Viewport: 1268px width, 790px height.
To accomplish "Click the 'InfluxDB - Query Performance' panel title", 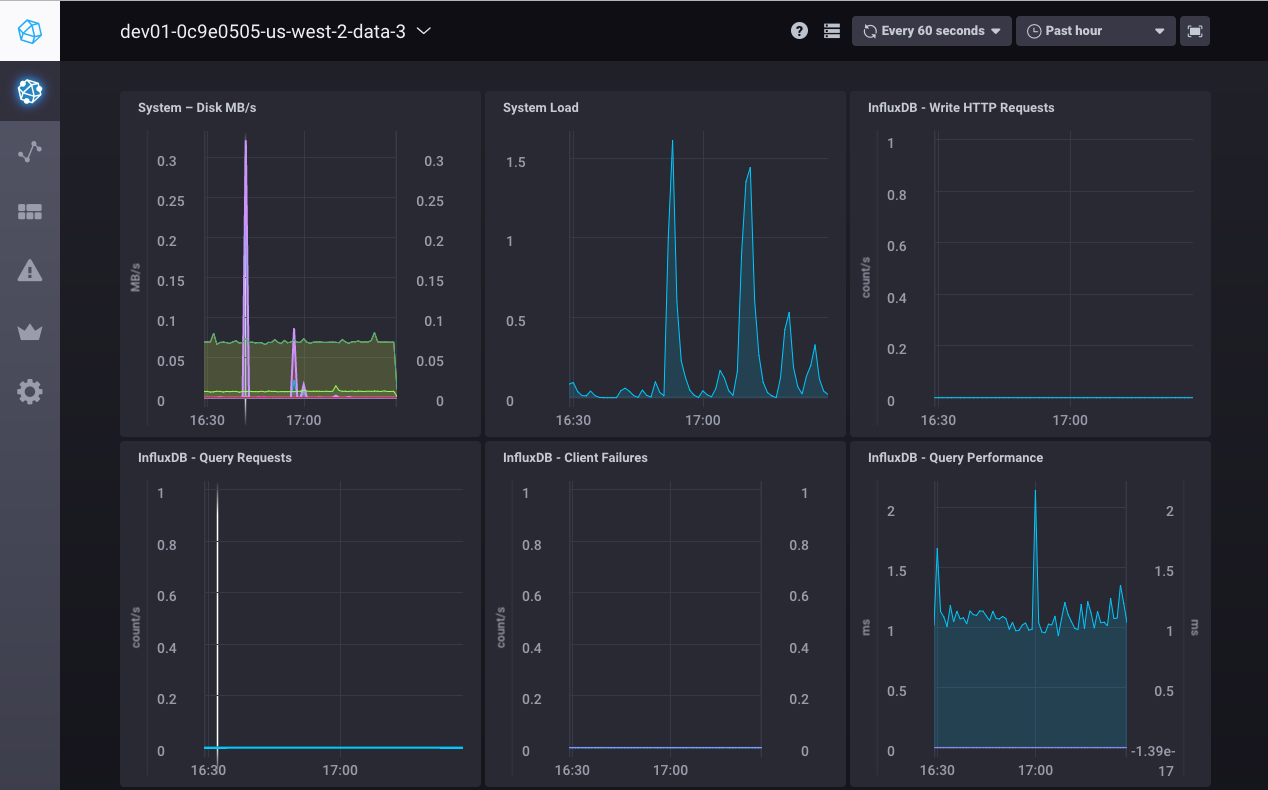I will pos(955,458).
